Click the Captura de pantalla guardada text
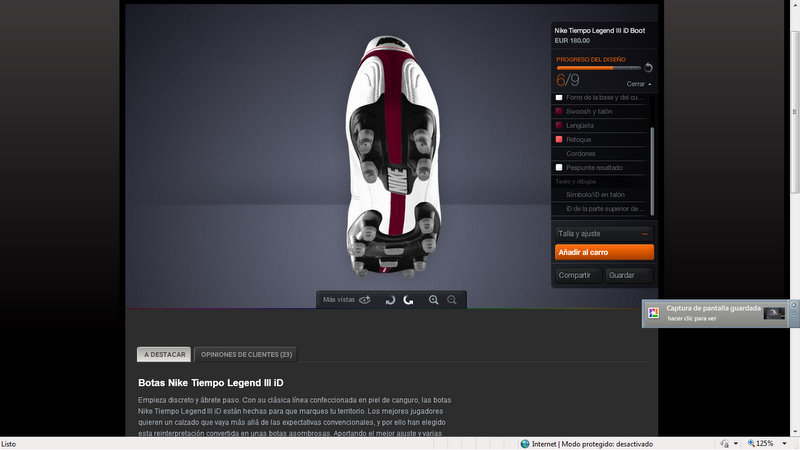 click(713, 308)
